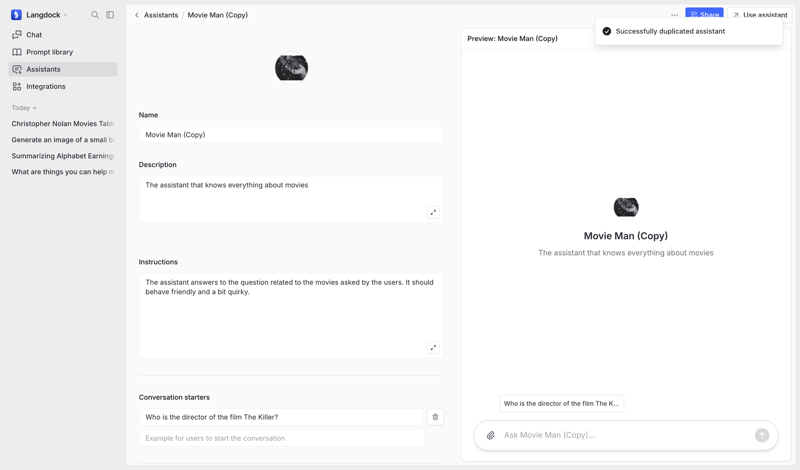This screenshot has height=470, width=800.
Task: Click the preview avatar of Movie Man
Action: point(626,207)
